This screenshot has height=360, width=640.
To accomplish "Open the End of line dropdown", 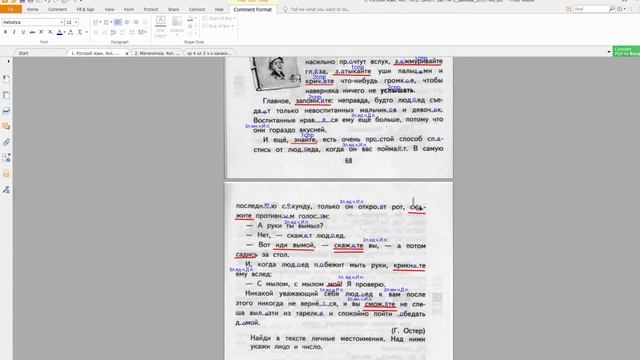I will 218,26.
